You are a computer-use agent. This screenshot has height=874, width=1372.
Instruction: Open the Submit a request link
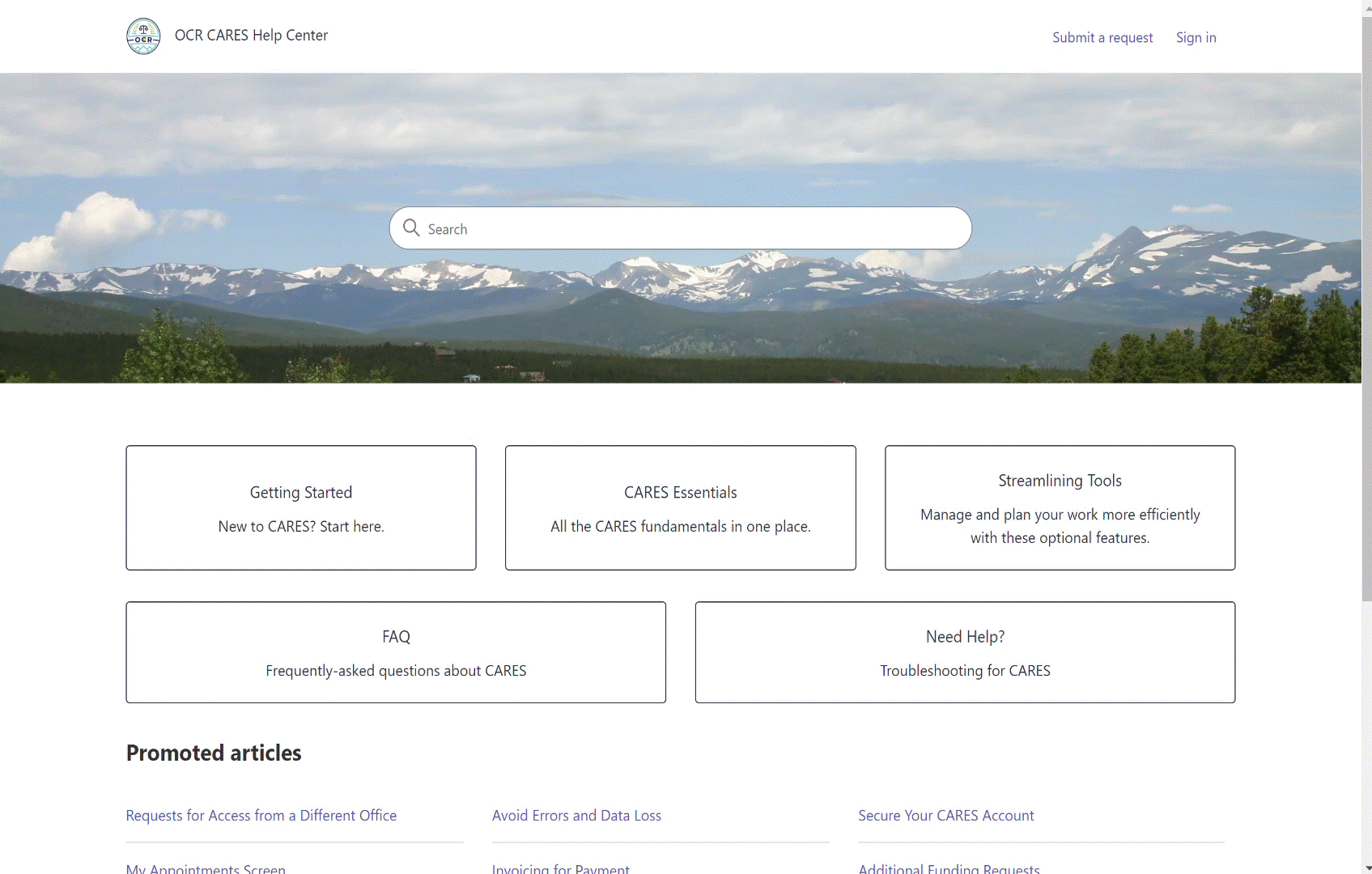(1102, 37)
